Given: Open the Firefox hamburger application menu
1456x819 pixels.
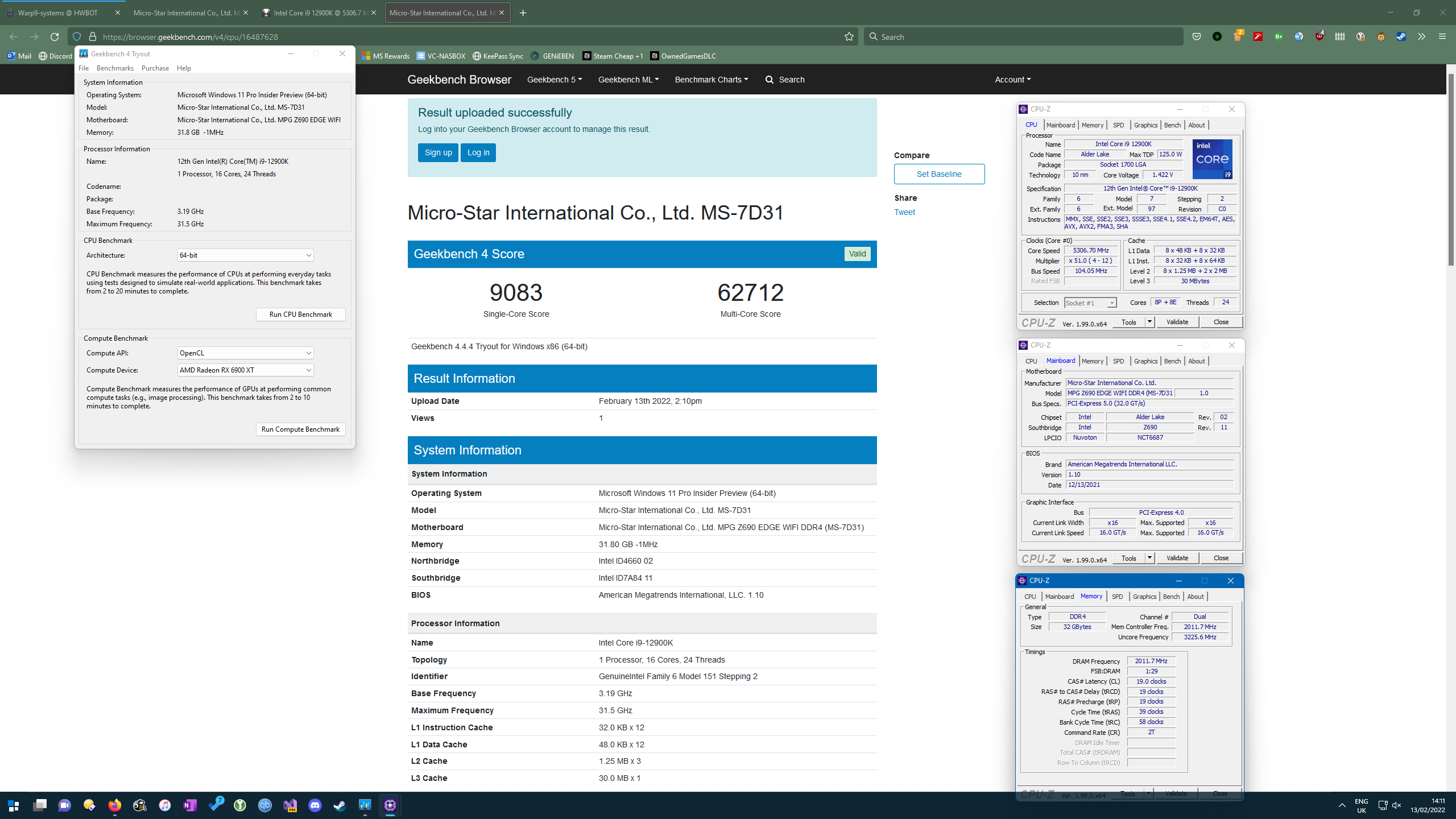Looking at the screenshot, I should click(x=1442, y=36).
